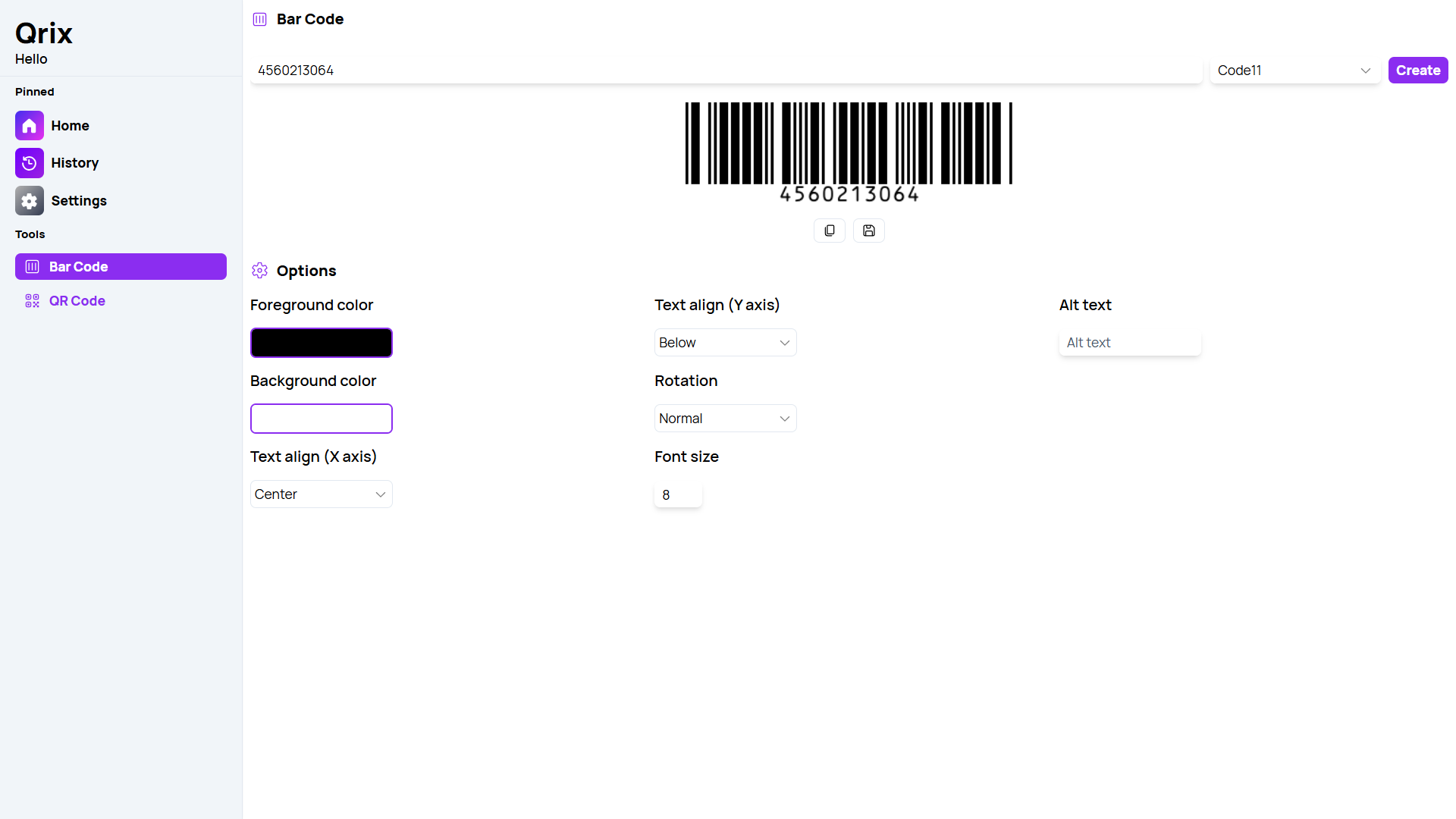1456x819 pixels.
Task: Expand the Text align X axis dropdown
Action: pyautogui.click(x=320, y=494)
